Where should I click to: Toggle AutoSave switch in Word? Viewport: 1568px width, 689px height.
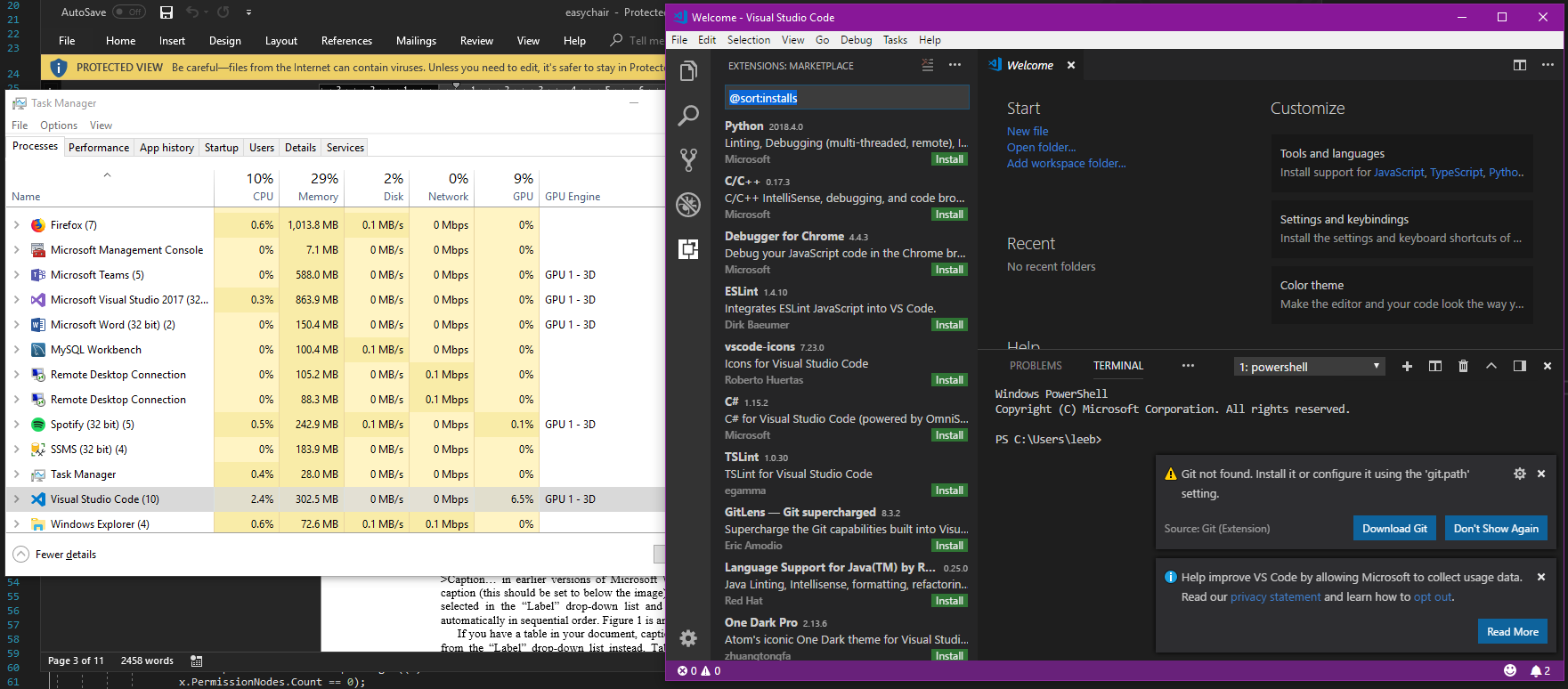[x=129, y=12]
